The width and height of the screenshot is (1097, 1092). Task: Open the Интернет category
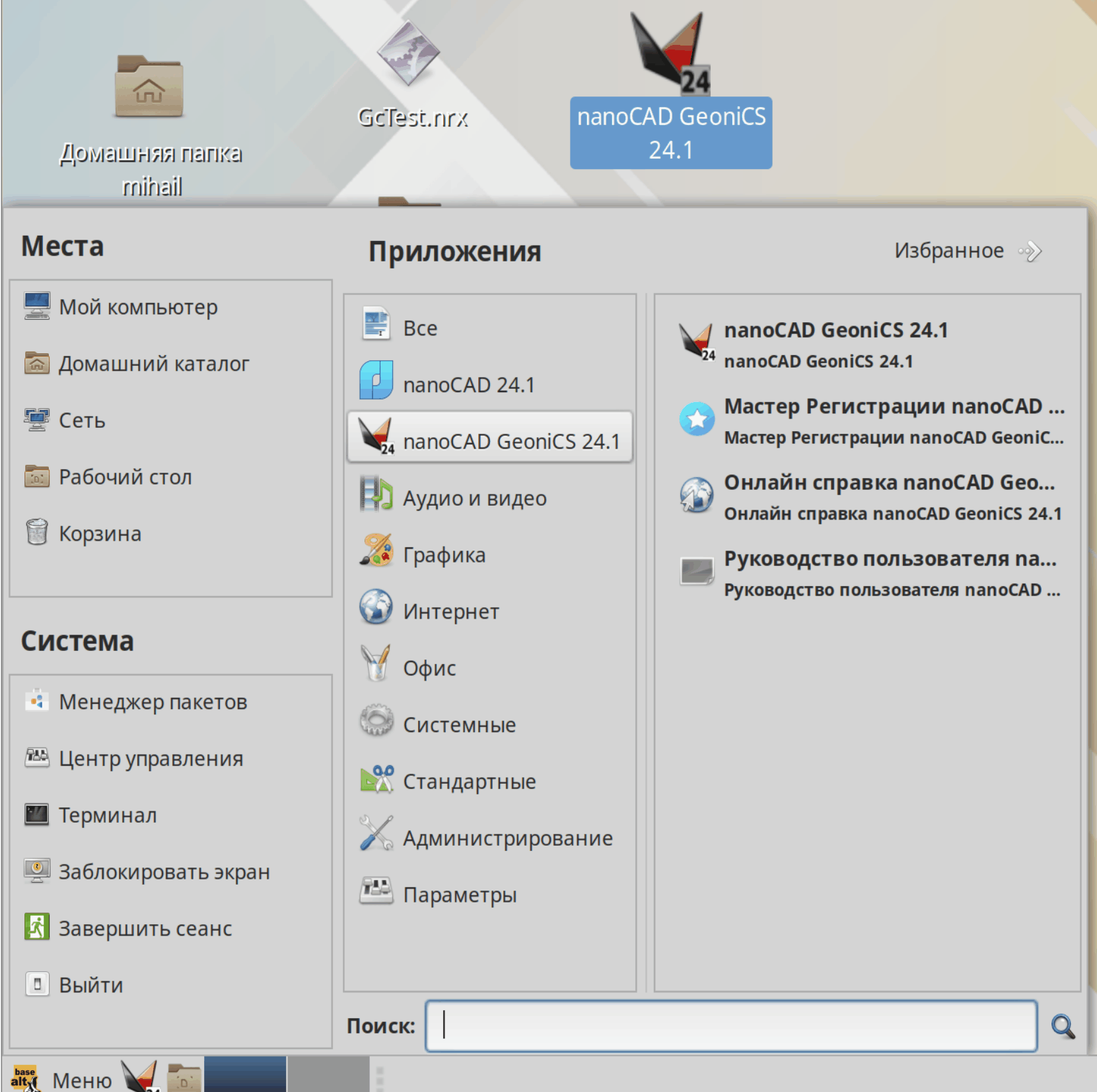(450, 611)
